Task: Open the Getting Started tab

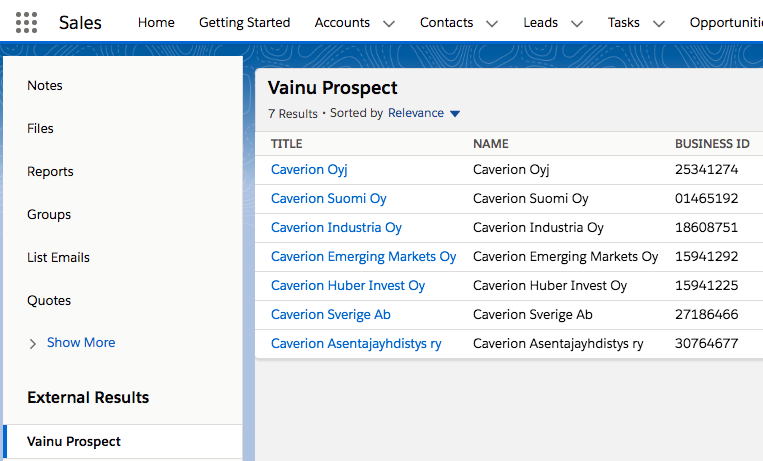Action: (244, 22)
